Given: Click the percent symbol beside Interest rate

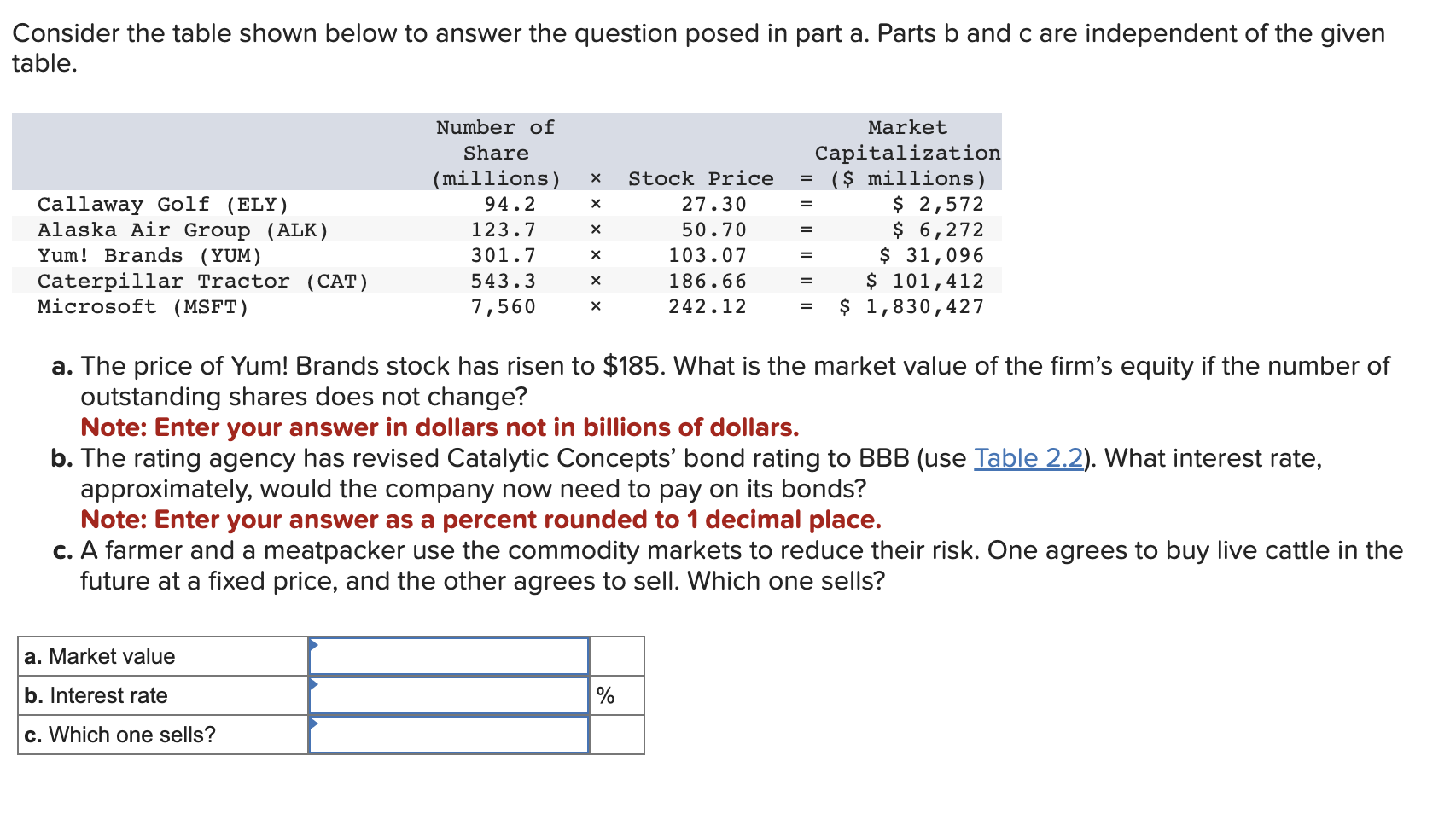Looking at the screenshot, I should click(607, 696).
